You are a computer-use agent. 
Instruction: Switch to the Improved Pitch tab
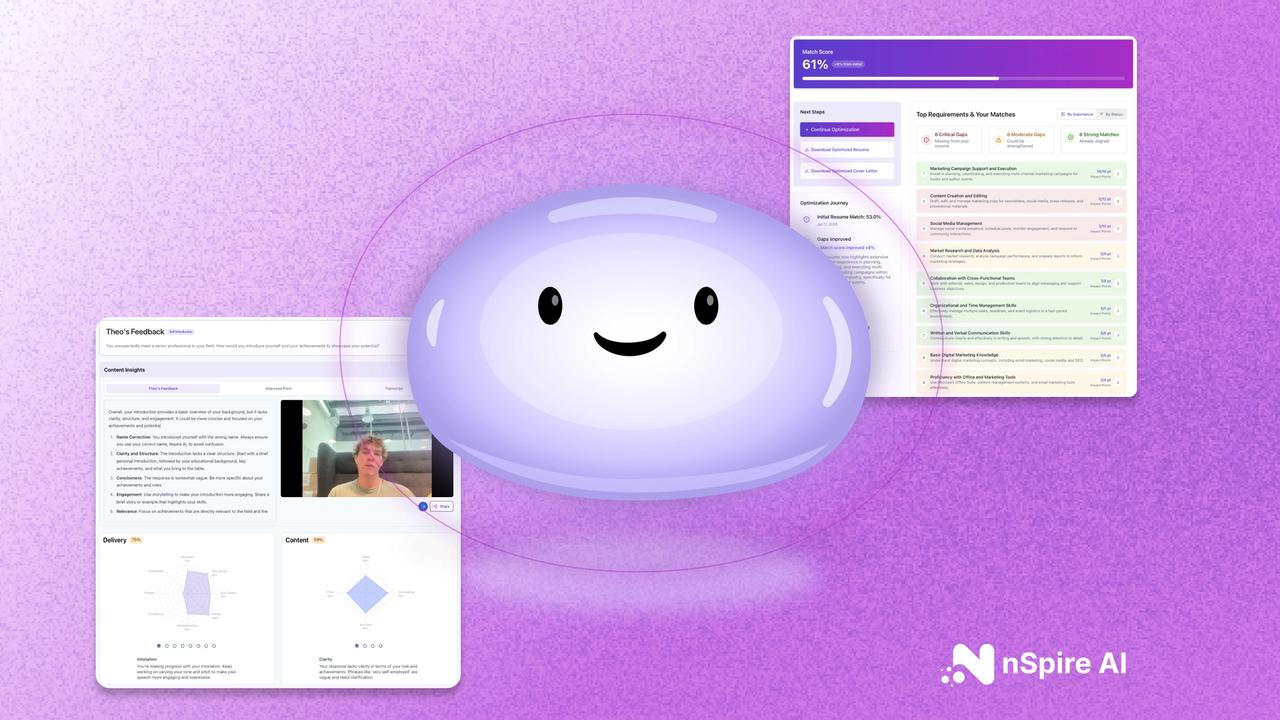click(279, 388)
